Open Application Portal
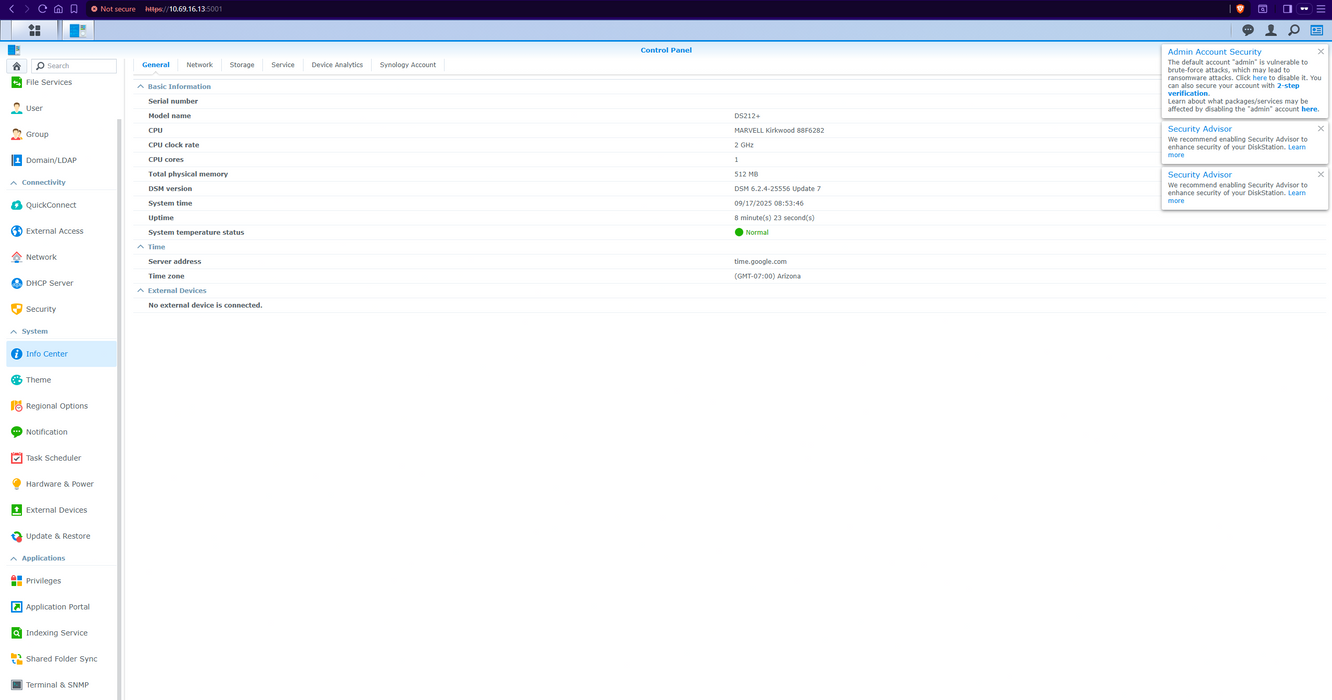 point(61,607)
